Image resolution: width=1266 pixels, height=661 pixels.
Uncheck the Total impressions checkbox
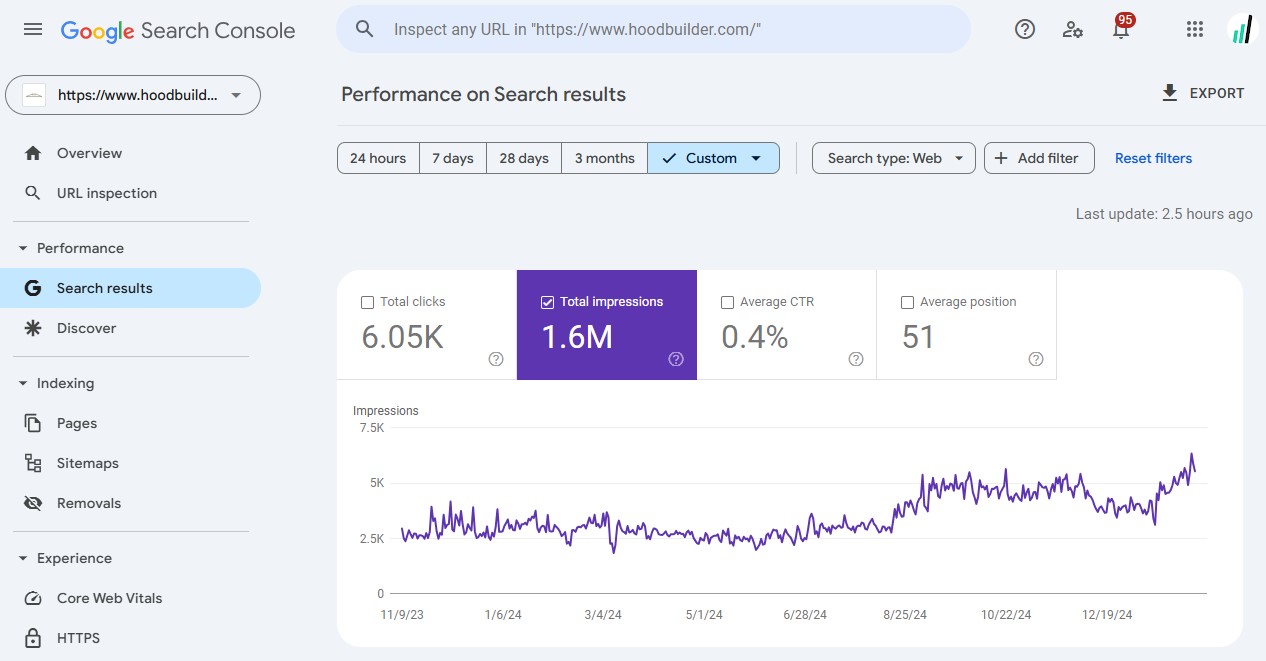[547, 302]
